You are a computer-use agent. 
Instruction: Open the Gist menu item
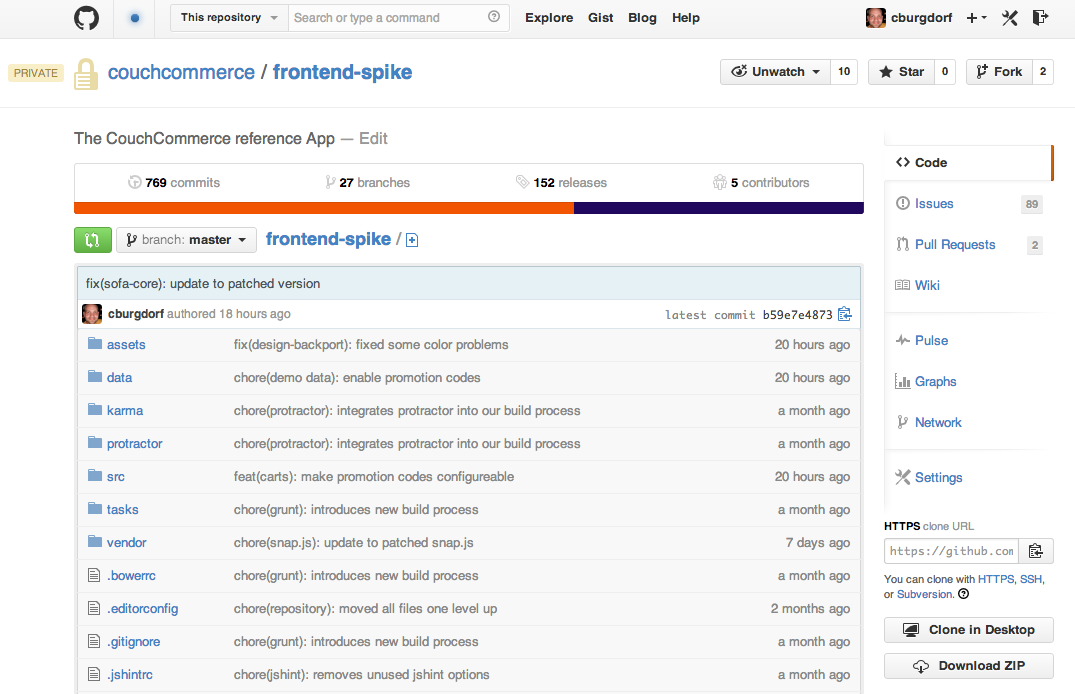601,18
